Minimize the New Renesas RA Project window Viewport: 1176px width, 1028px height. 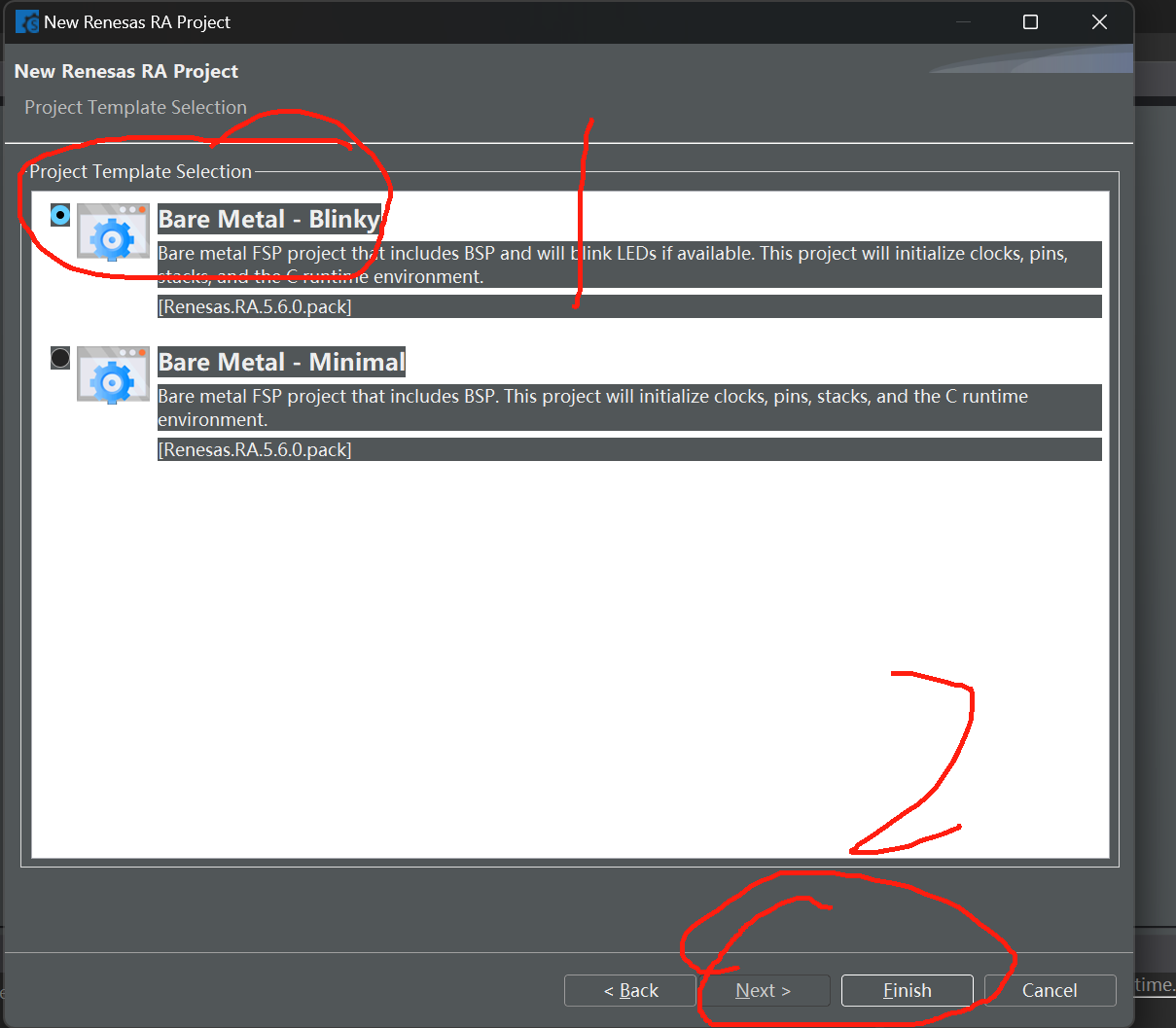(964, 21)
